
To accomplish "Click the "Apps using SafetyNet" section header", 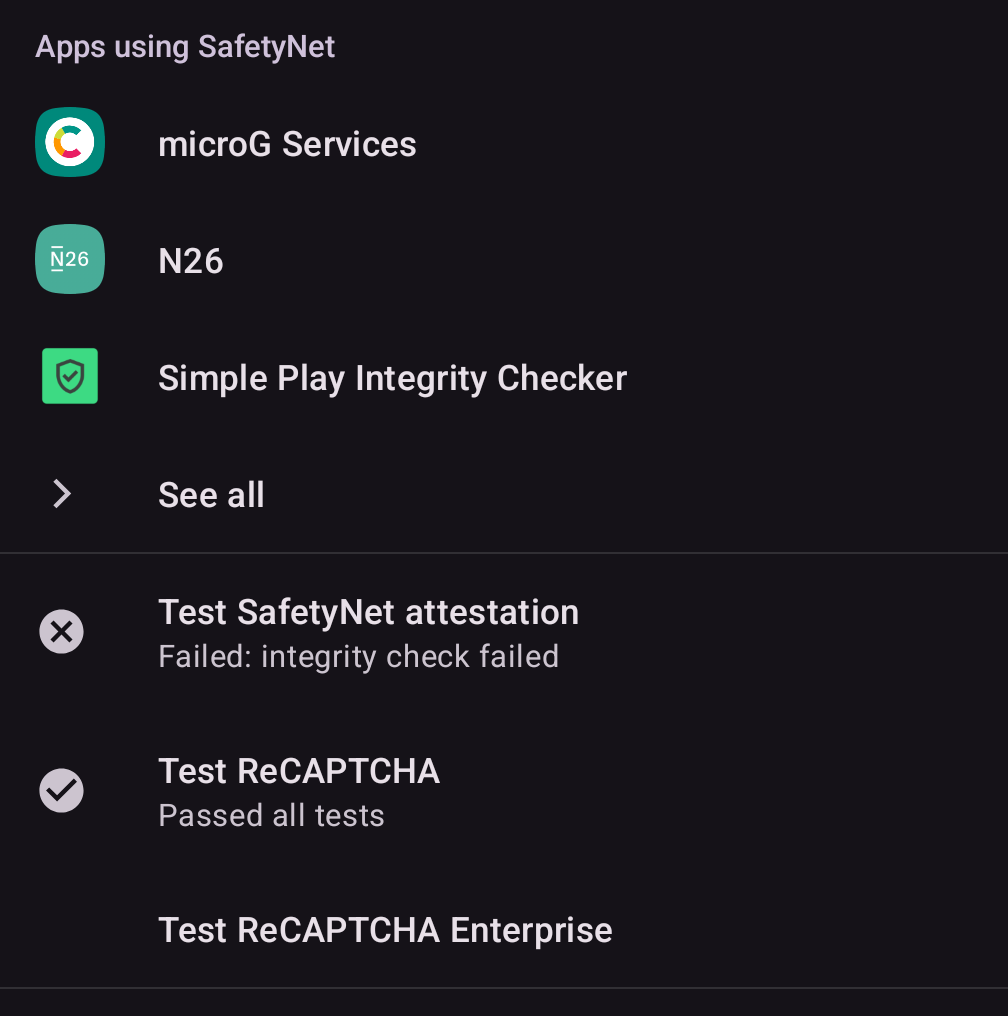I will (185, 46).
